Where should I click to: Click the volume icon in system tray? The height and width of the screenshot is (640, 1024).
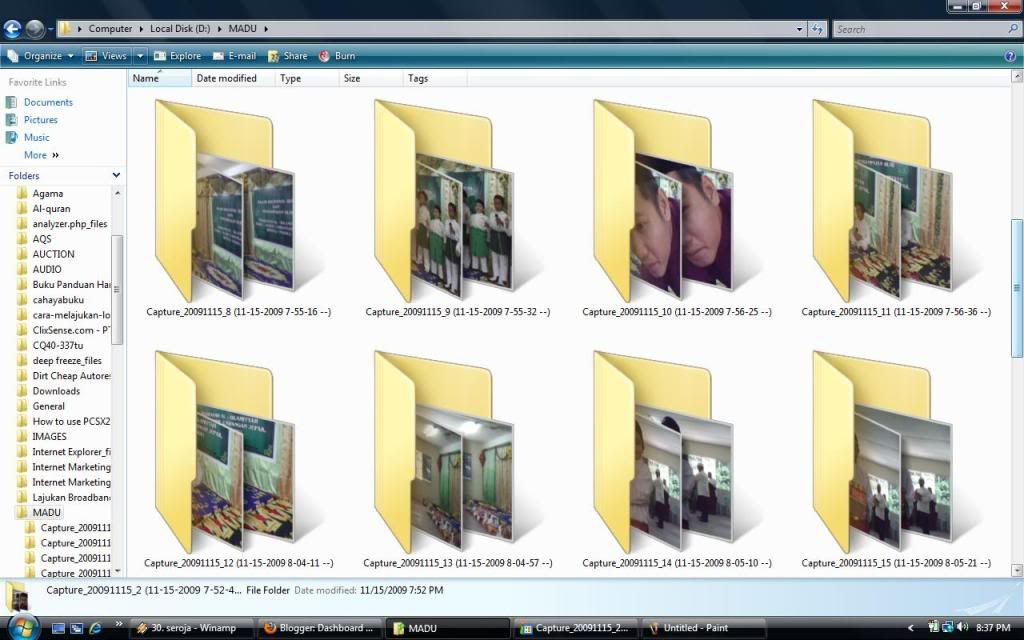tap(963, 628)
